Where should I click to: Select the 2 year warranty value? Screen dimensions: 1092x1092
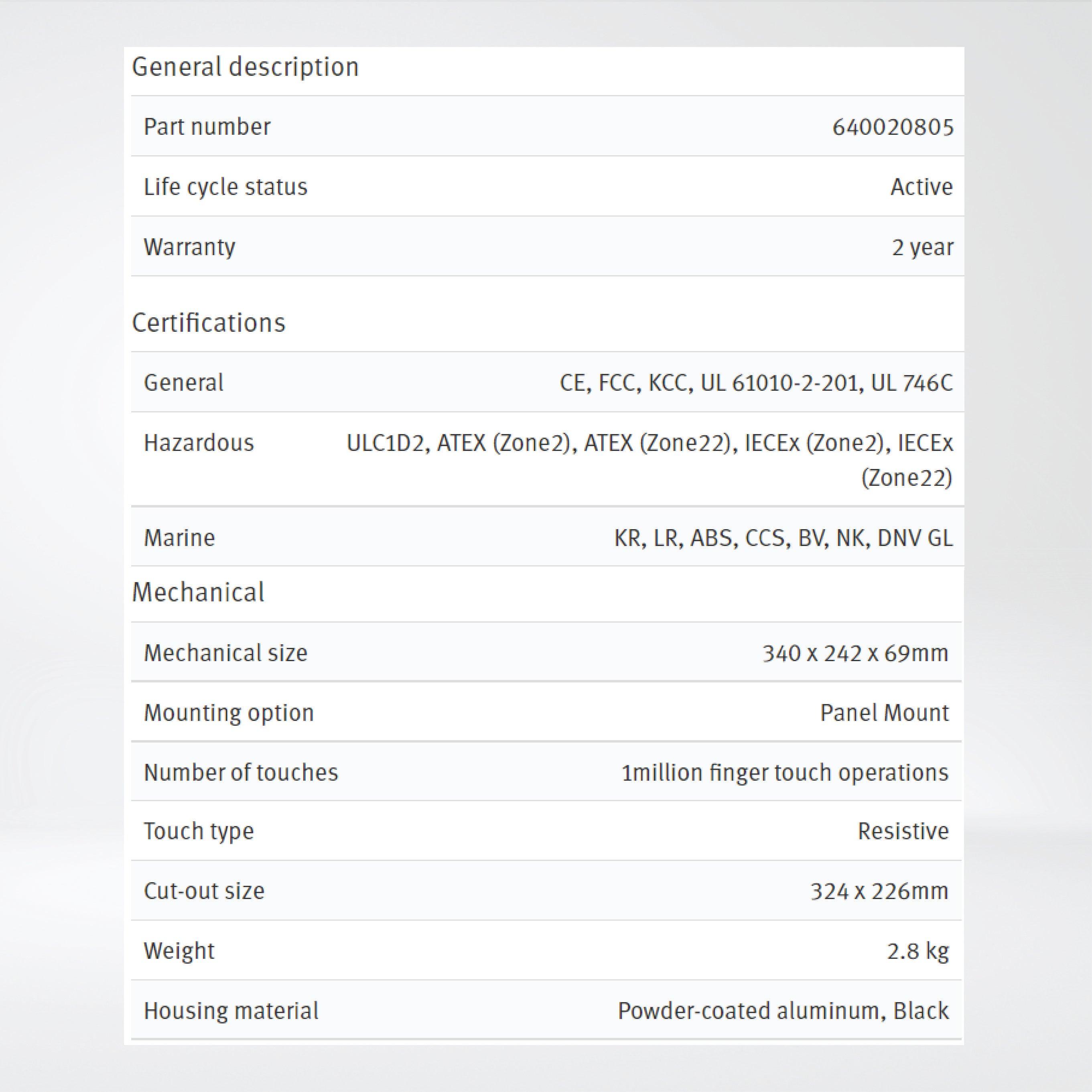click(x=922, y=248)
